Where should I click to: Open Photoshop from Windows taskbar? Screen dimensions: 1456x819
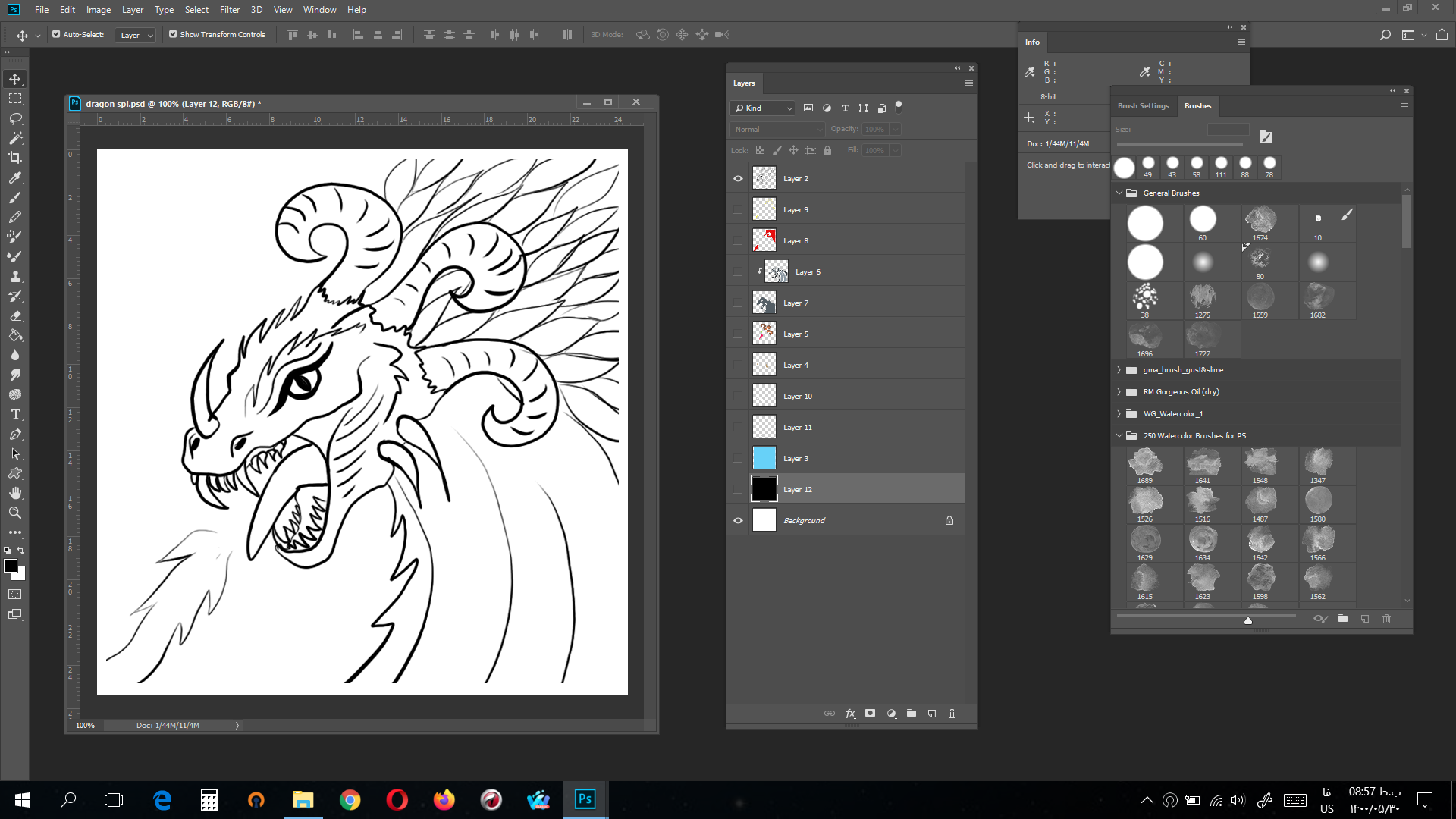pos(585,799)
